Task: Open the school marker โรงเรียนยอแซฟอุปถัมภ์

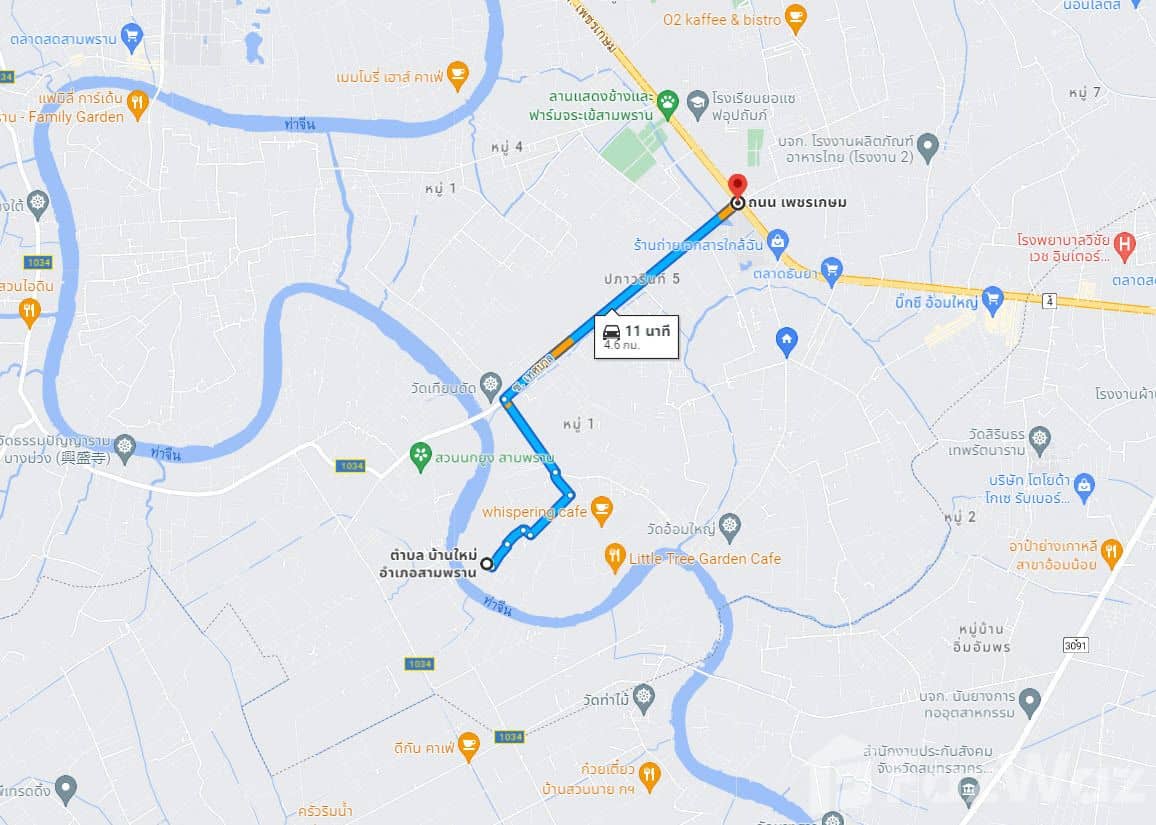Action: [x=697, y=105]
